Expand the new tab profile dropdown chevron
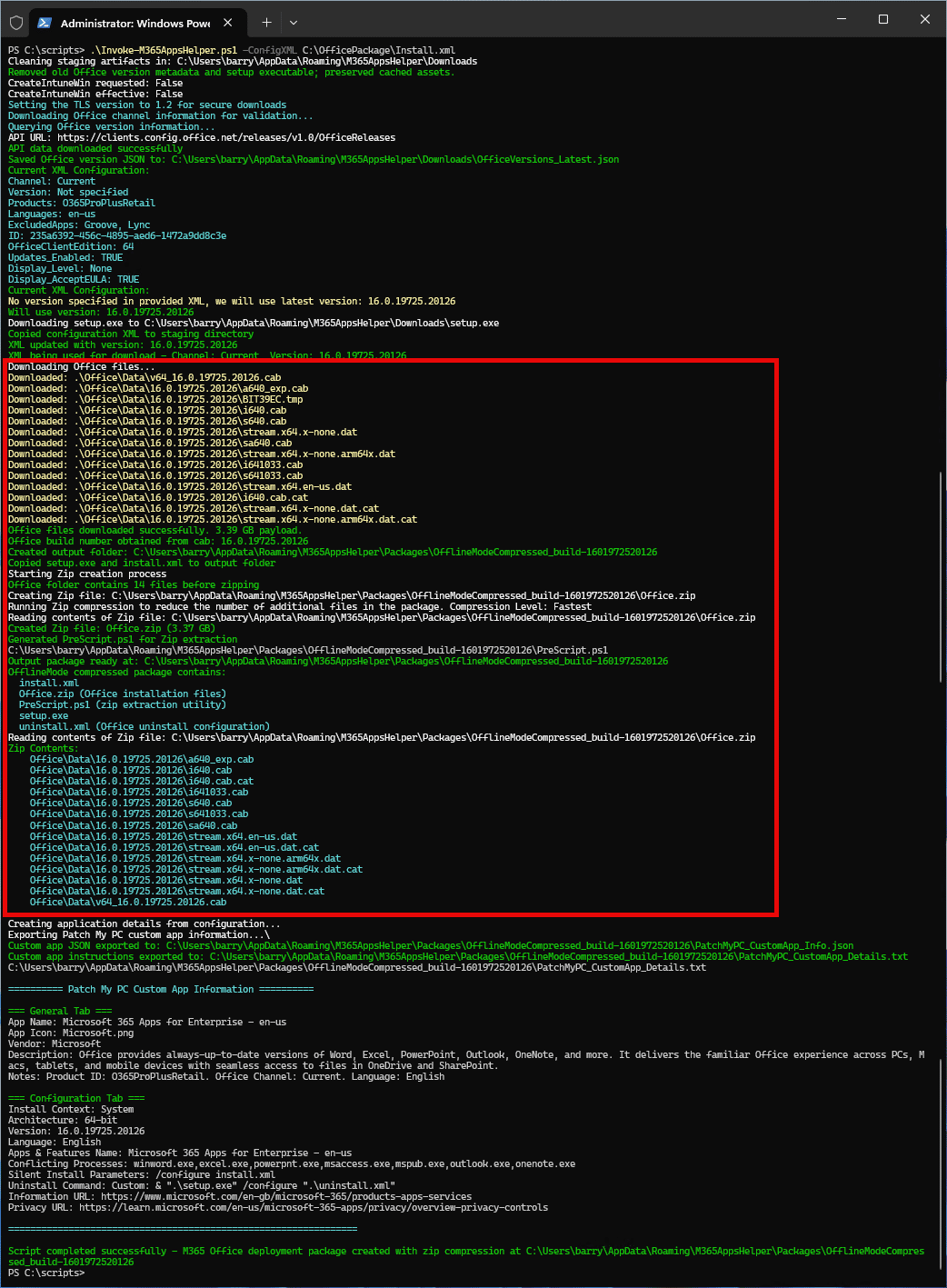 coord(293,22)
